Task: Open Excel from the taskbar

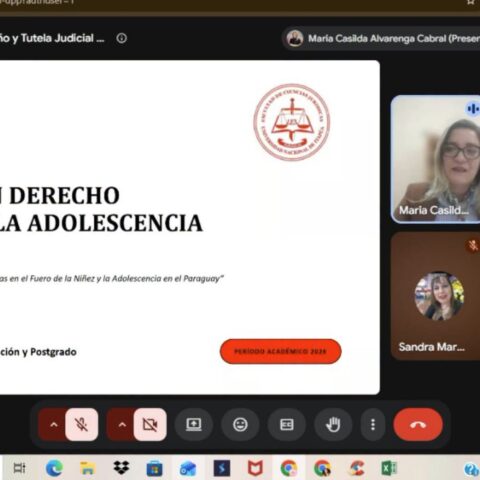Action: click(x=389, y=468)
